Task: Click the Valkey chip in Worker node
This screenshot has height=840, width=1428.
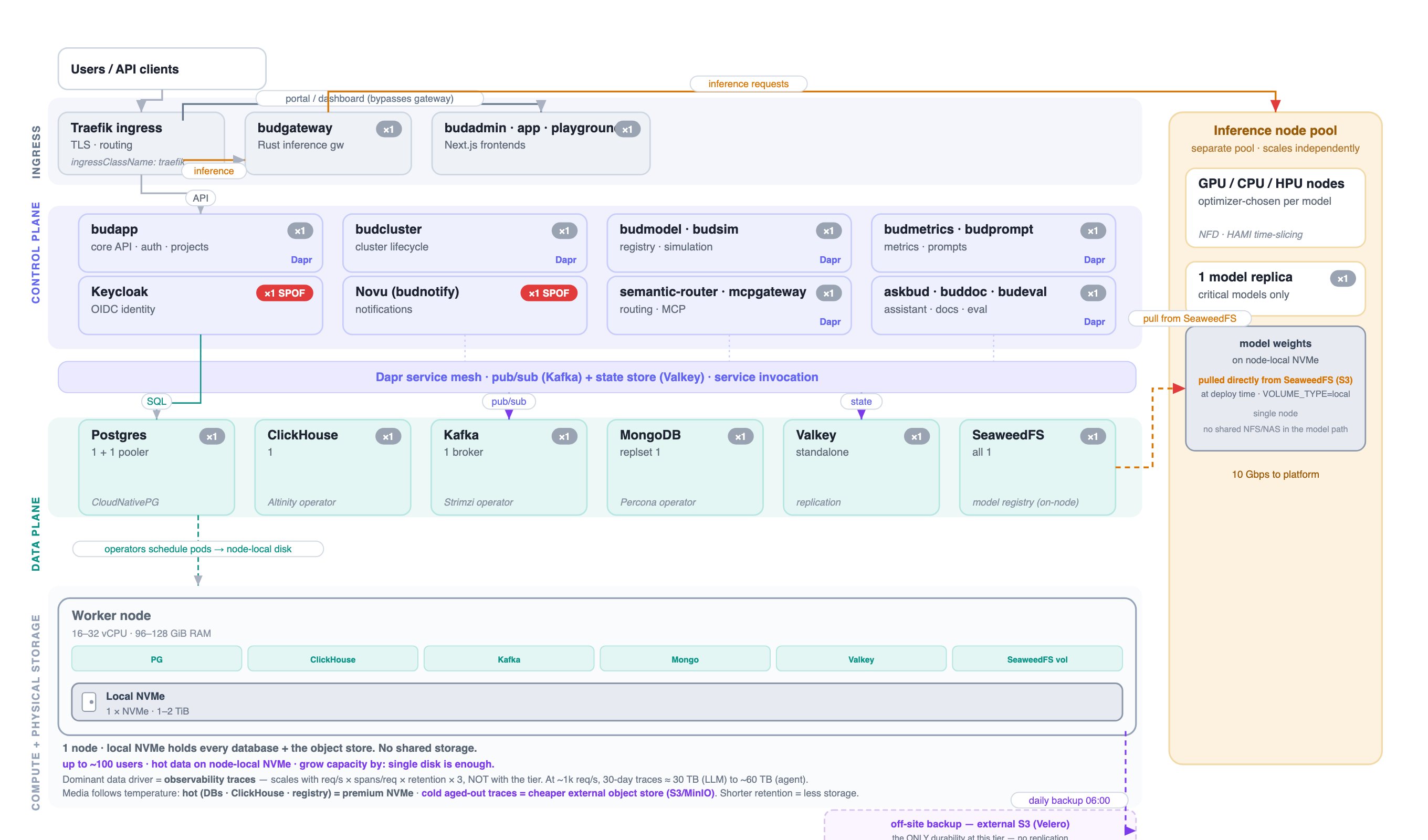Action: (x=862, y=659)
